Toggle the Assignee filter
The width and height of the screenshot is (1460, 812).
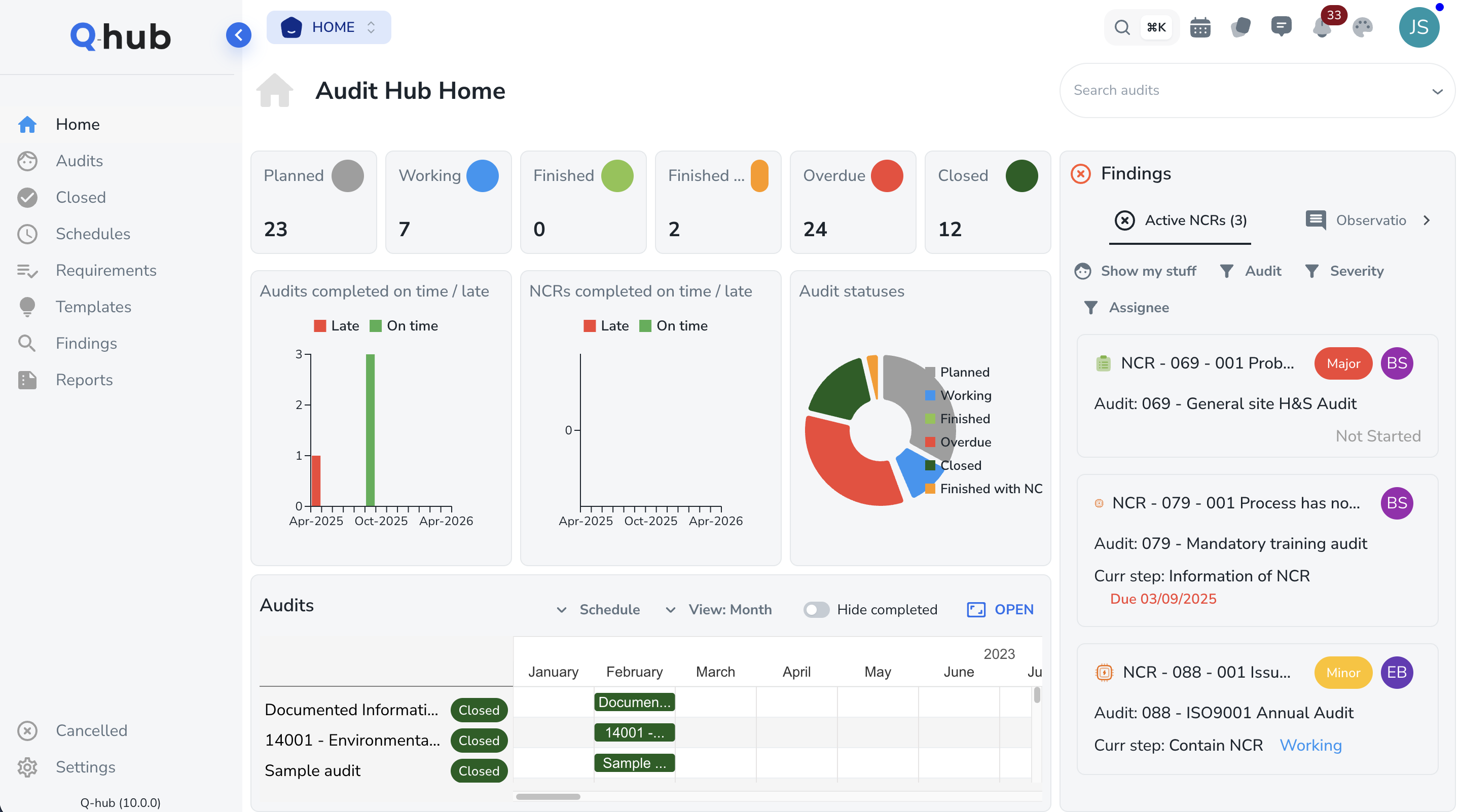pyautogui.click(x=1126, y=307)
